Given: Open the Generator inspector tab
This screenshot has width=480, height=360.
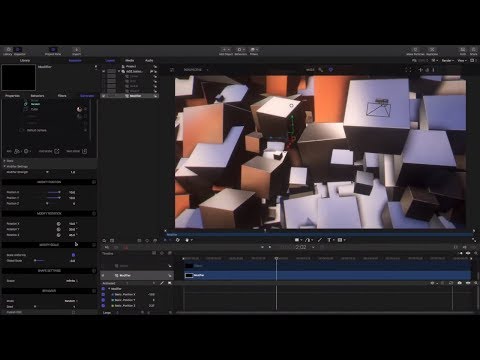Looking at the screenshot, I should coord(87,96).
